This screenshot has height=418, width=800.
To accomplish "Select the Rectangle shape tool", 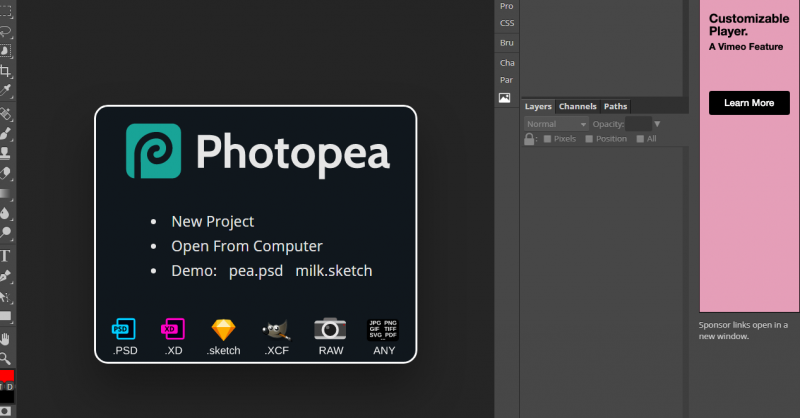I will pos(5,316).
